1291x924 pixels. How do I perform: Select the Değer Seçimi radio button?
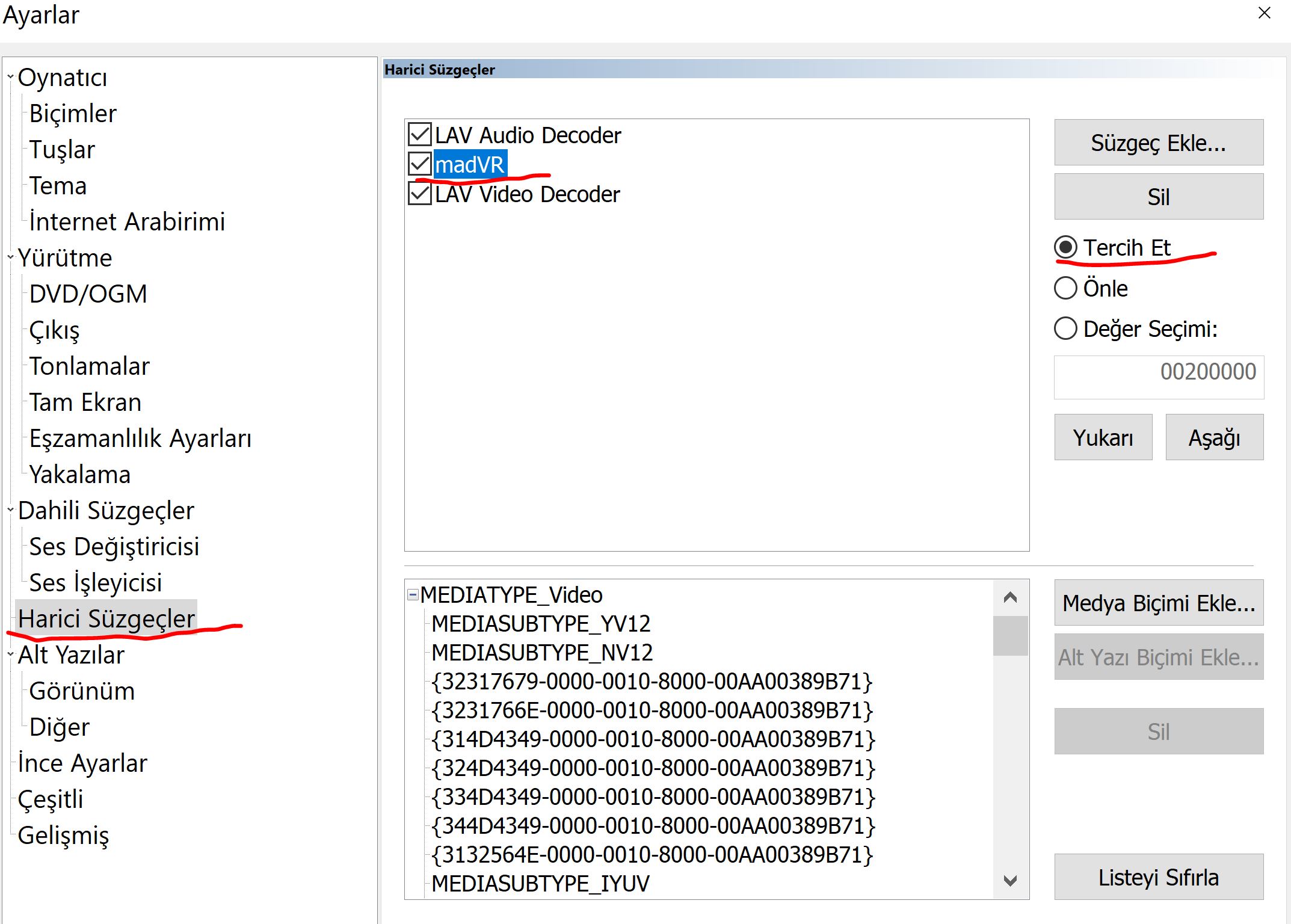(1065, 328)
